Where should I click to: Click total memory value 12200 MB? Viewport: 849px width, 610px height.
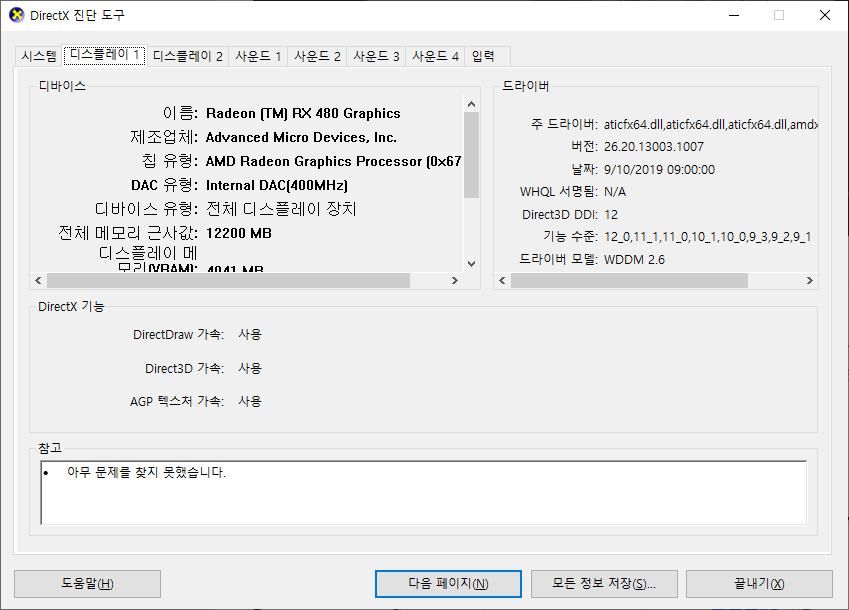(x=239, y=233)
